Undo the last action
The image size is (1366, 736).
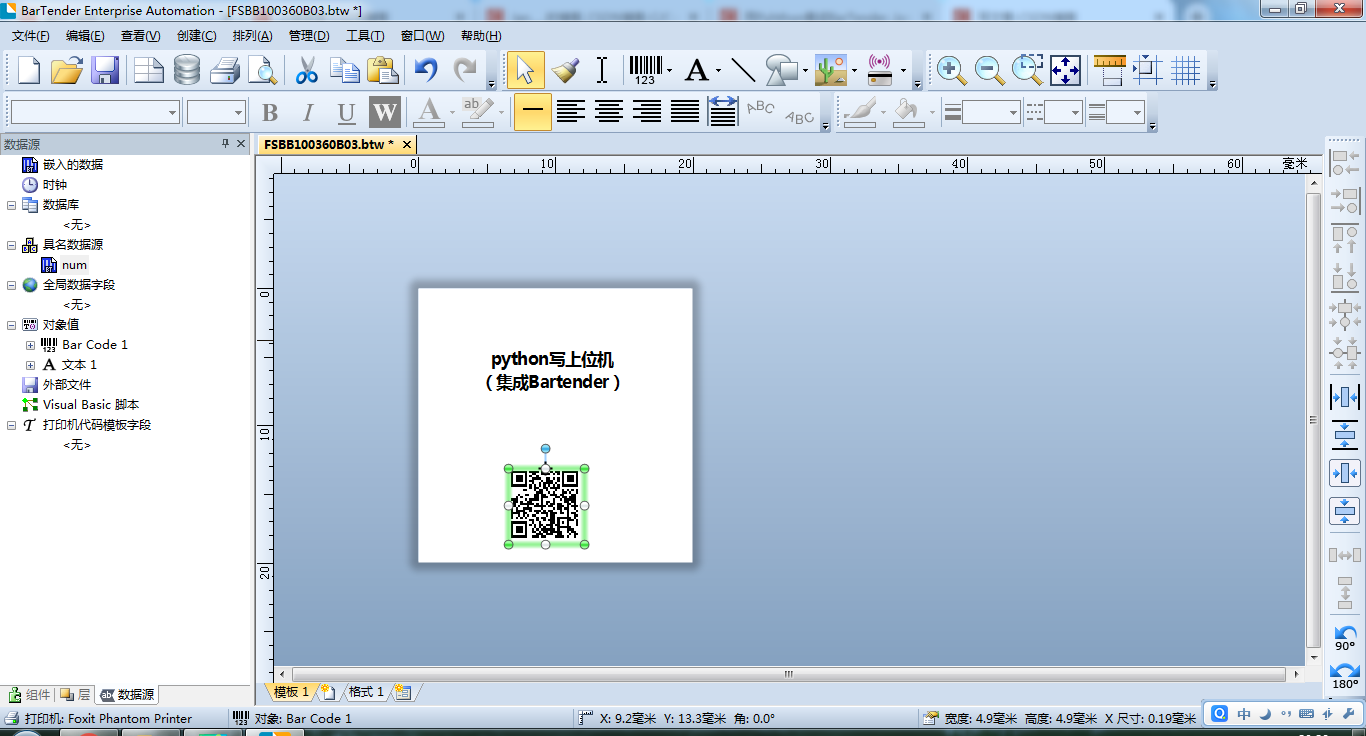(x=427, y=70)
